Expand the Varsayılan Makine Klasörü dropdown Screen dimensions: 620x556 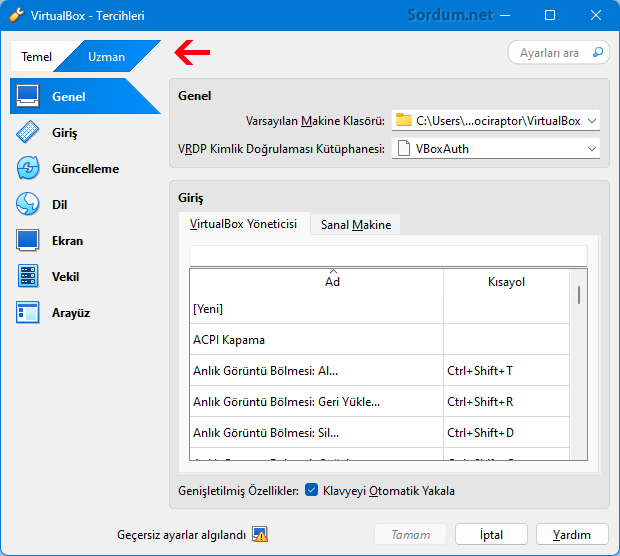[592, 121]
